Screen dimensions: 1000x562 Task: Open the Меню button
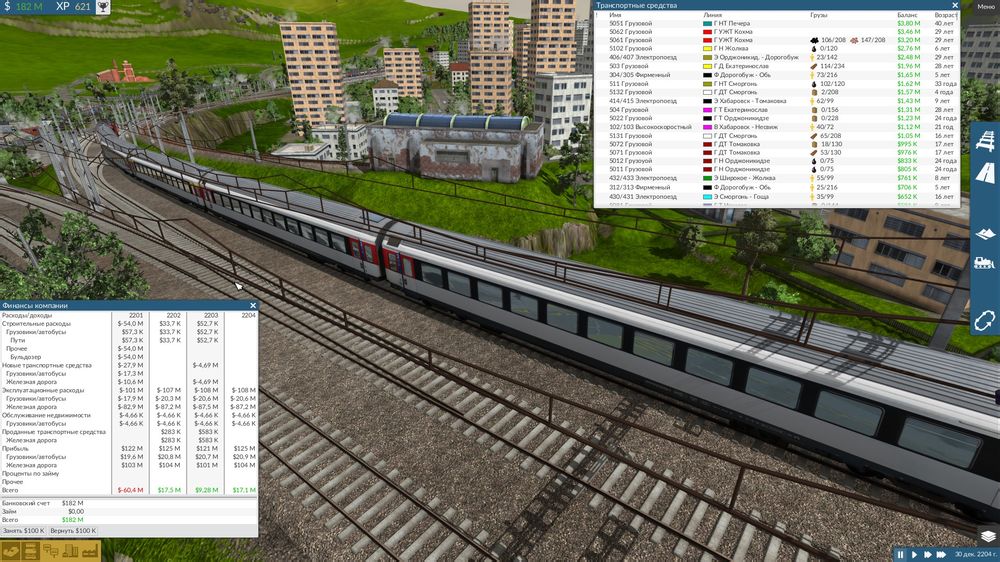point(986,6)
